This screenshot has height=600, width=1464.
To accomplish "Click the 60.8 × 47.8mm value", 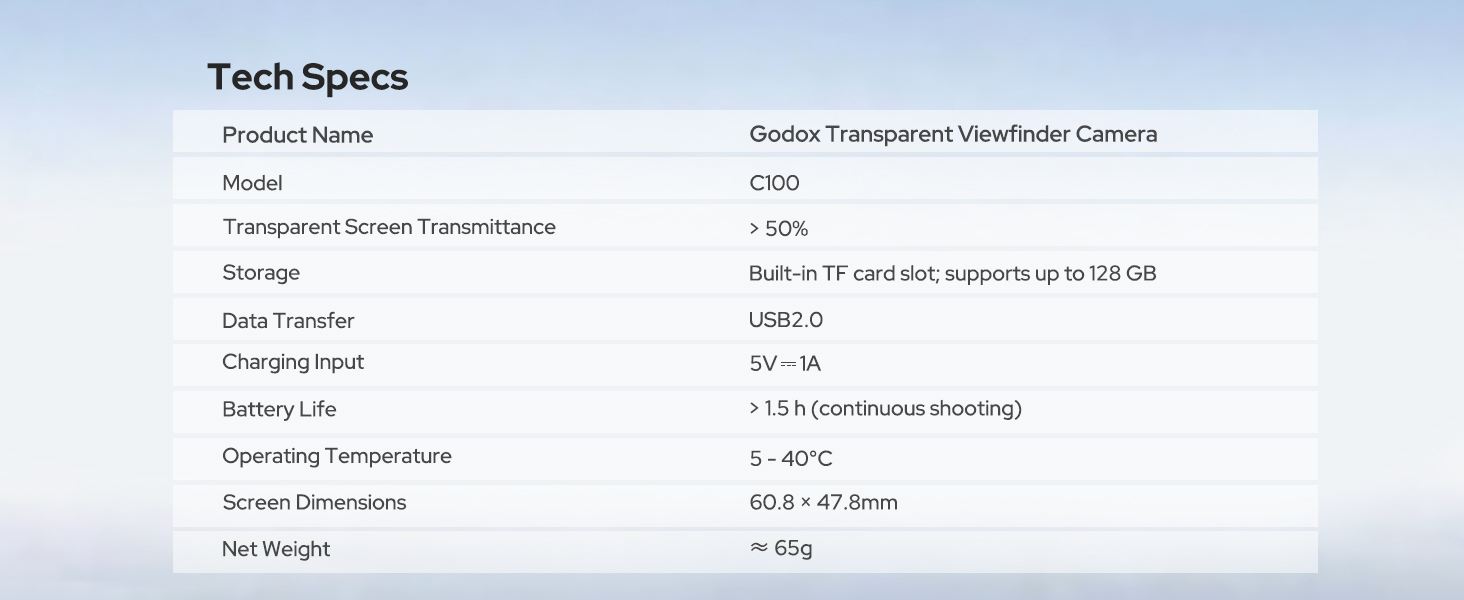I will pyautogui.click(x=824, y=502).
